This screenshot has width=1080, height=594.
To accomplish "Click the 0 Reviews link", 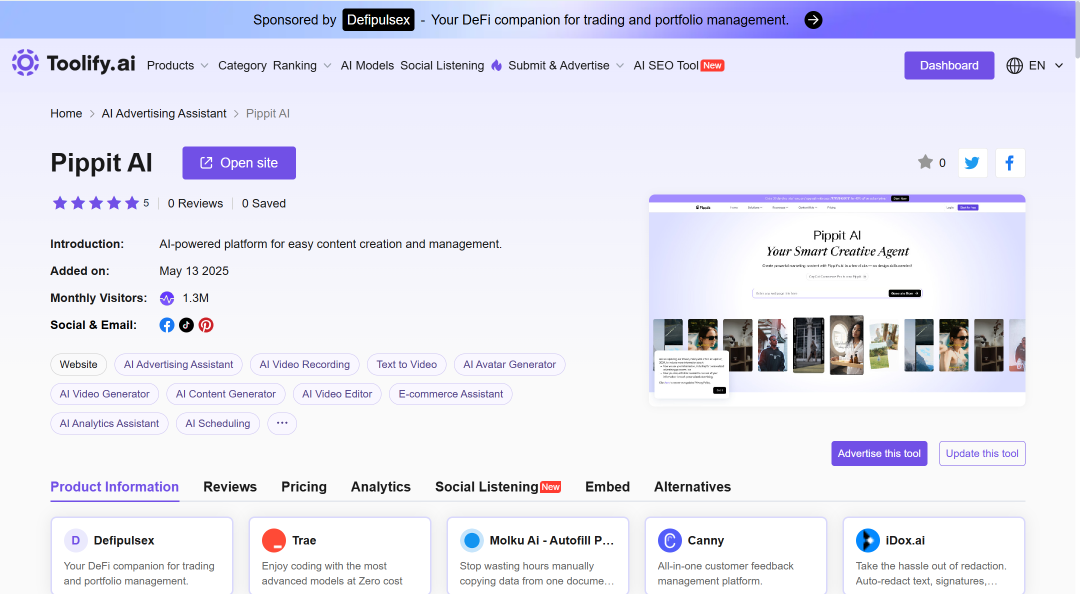I will (196, 203).
